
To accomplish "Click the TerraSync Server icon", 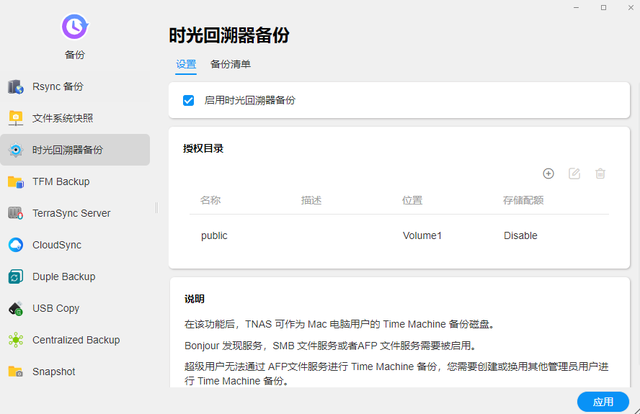I will click(16, 213).
